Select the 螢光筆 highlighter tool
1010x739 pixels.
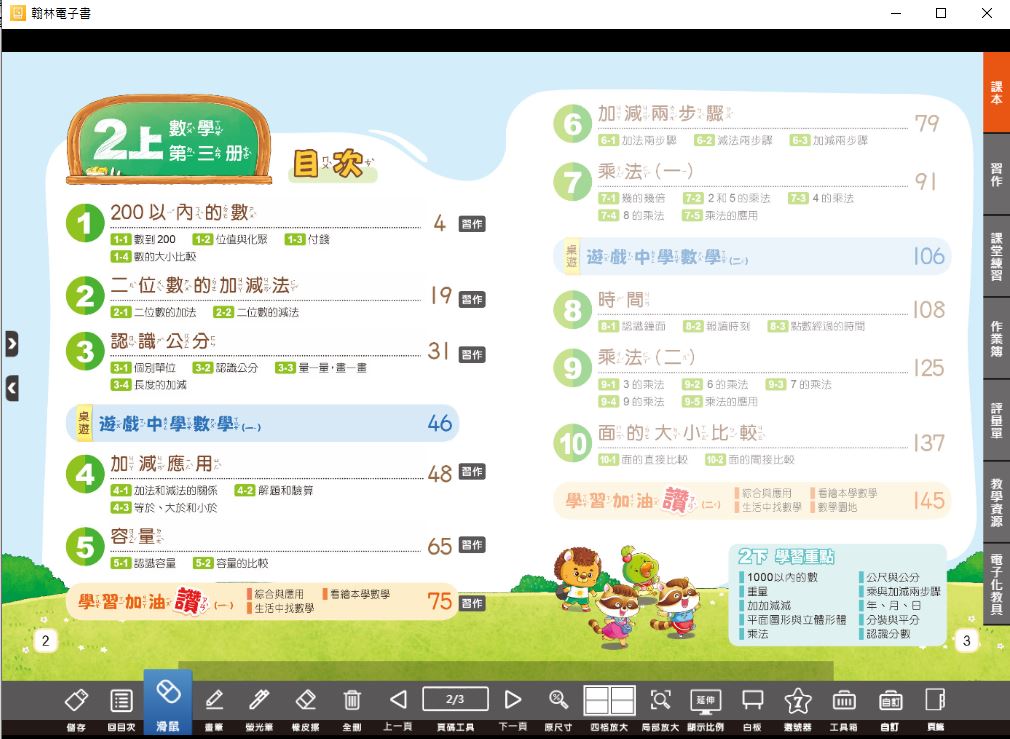(x=259, y=700)
